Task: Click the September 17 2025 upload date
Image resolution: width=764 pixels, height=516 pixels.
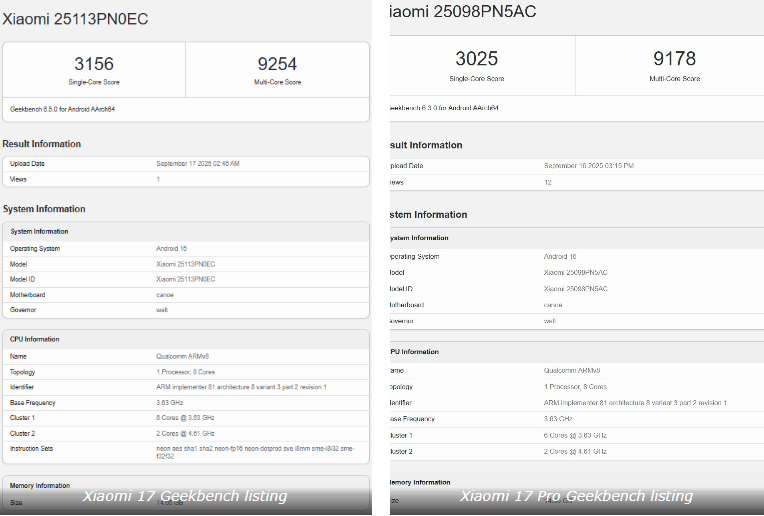Action: (x=198, y=163)
